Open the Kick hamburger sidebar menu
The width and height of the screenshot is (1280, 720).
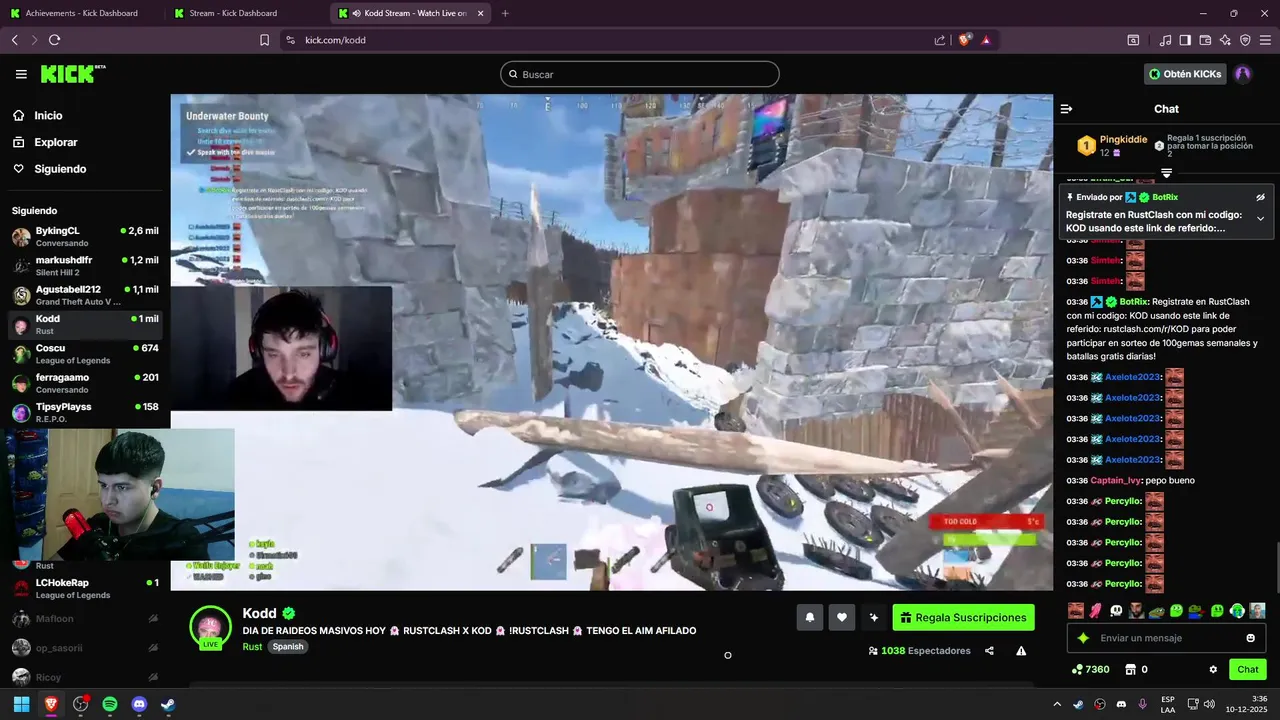click(21, 74)
